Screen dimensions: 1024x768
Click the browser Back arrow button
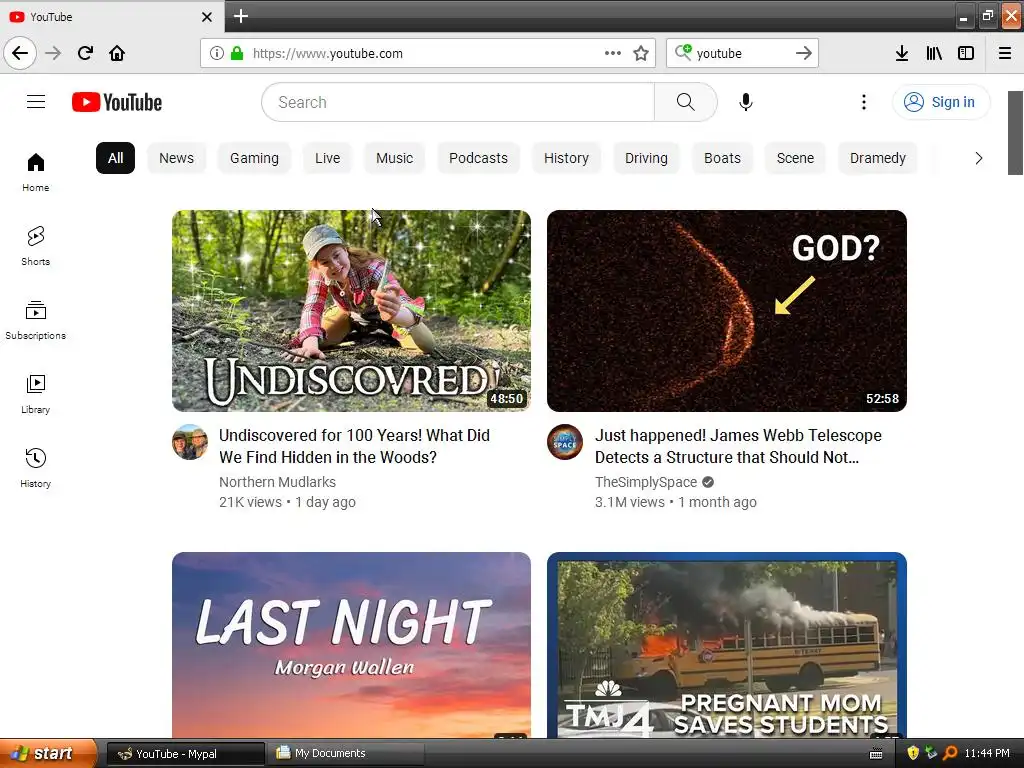click(20, 53)
